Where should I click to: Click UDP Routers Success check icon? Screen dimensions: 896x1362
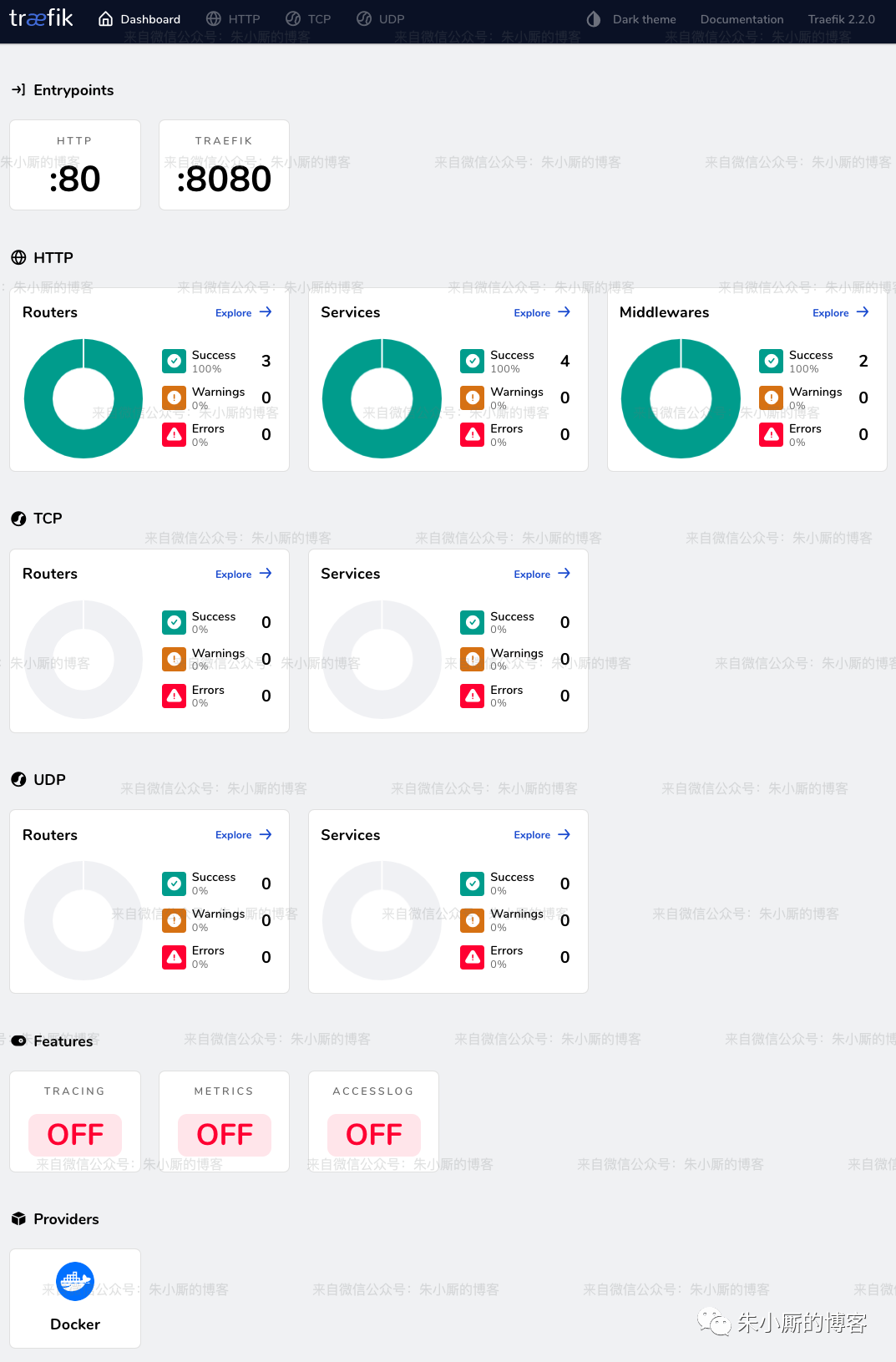(x=175, y=884)
